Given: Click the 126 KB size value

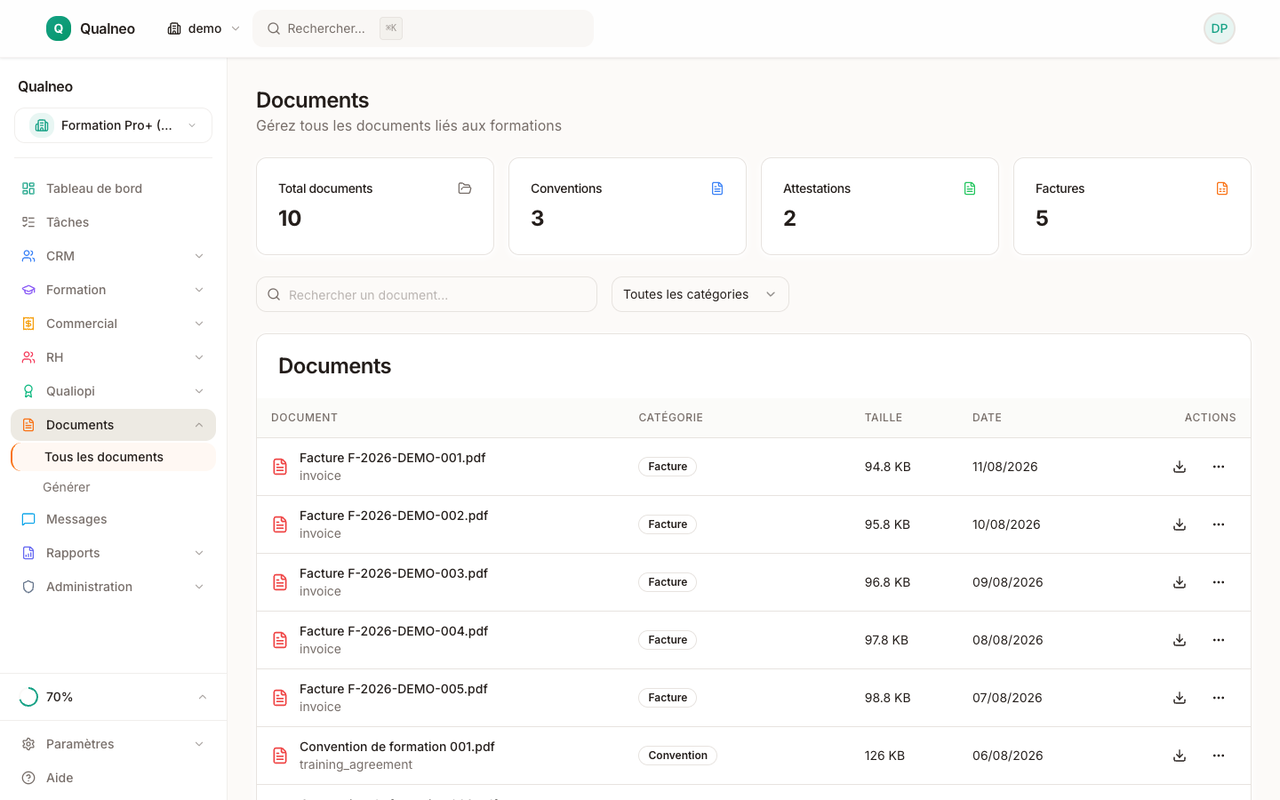Looking at the screenshot, I should 885,756.
